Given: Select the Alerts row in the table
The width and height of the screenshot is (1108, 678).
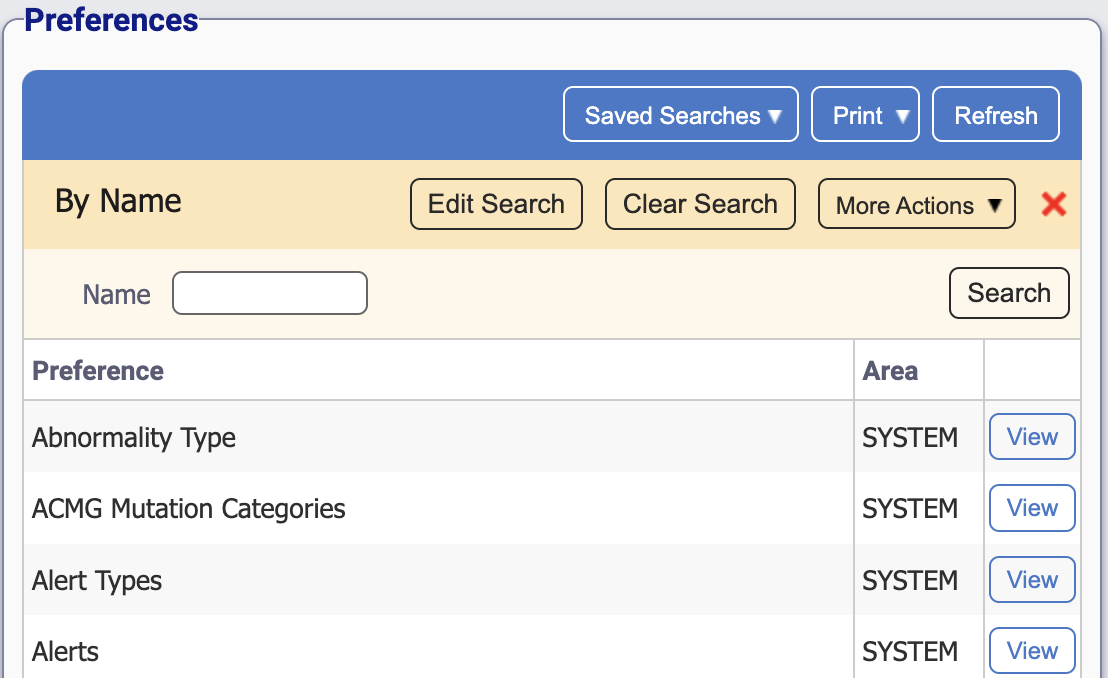Looking at the screenshot, I should click(x=400, y=651).
